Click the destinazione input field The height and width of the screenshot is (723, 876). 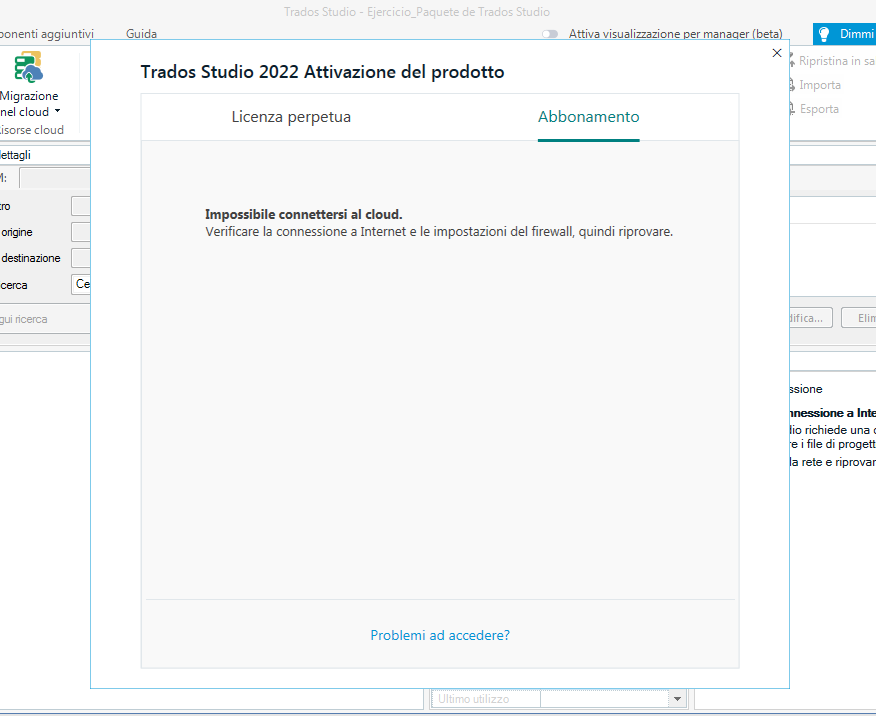tap(81, 258)
